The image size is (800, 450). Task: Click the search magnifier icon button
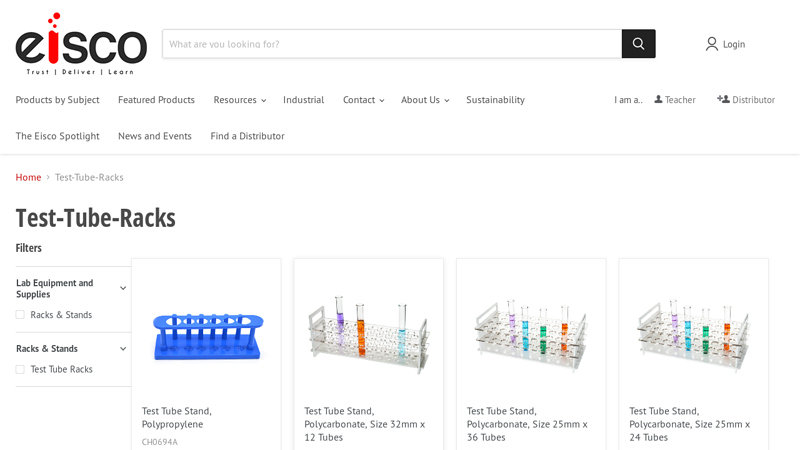point(638,44)
